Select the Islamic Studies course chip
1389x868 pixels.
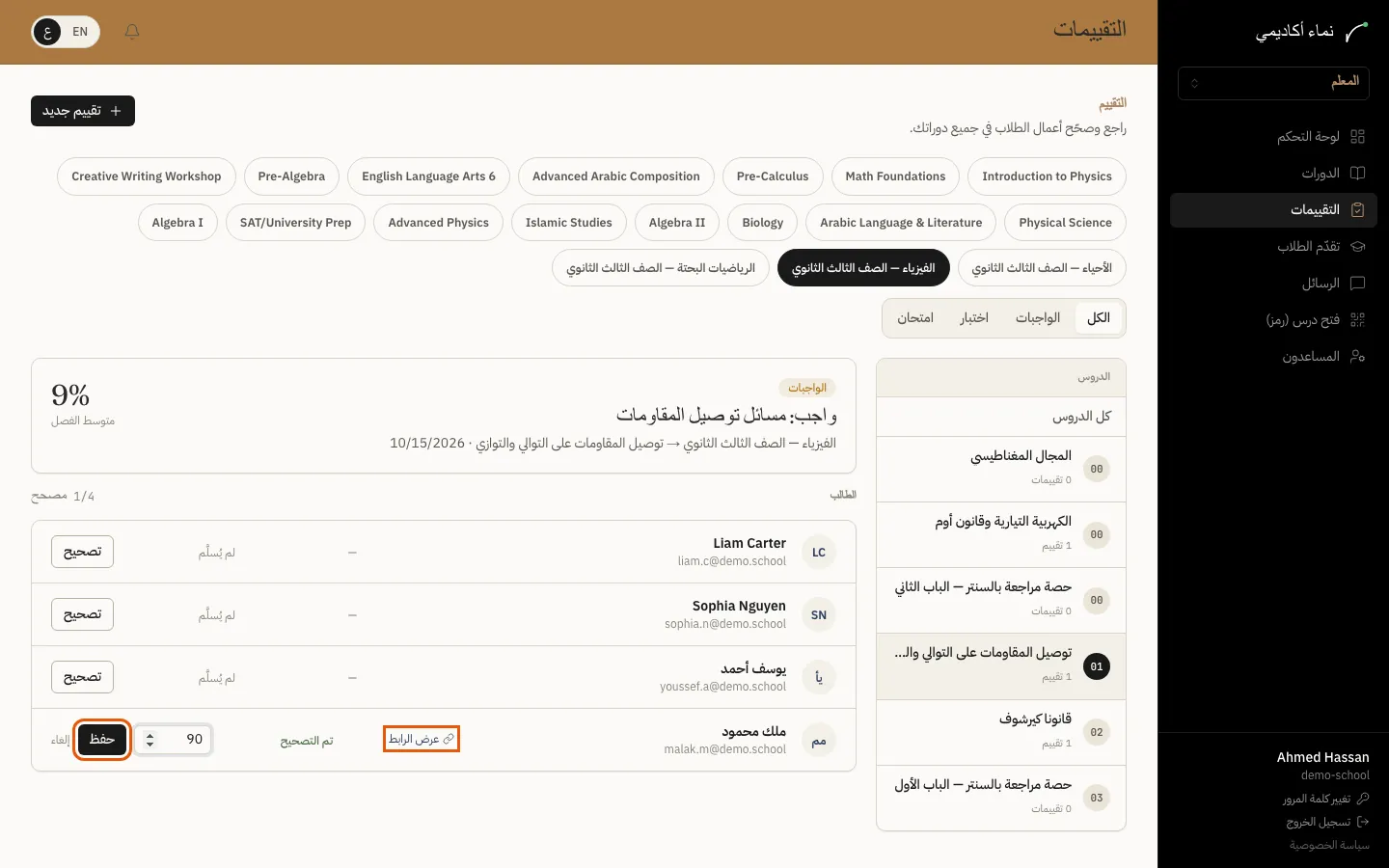[x=569, y=223]
